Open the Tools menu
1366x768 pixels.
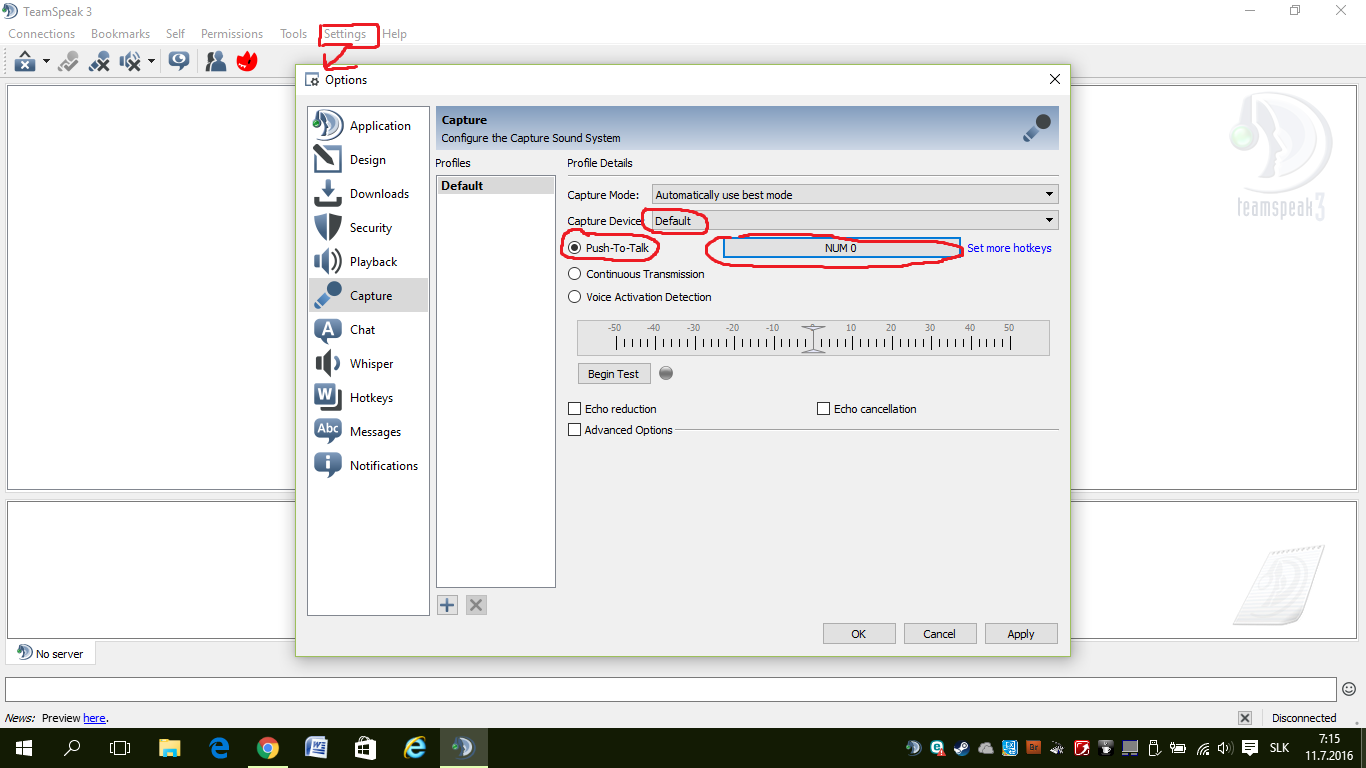coord(293,34)
